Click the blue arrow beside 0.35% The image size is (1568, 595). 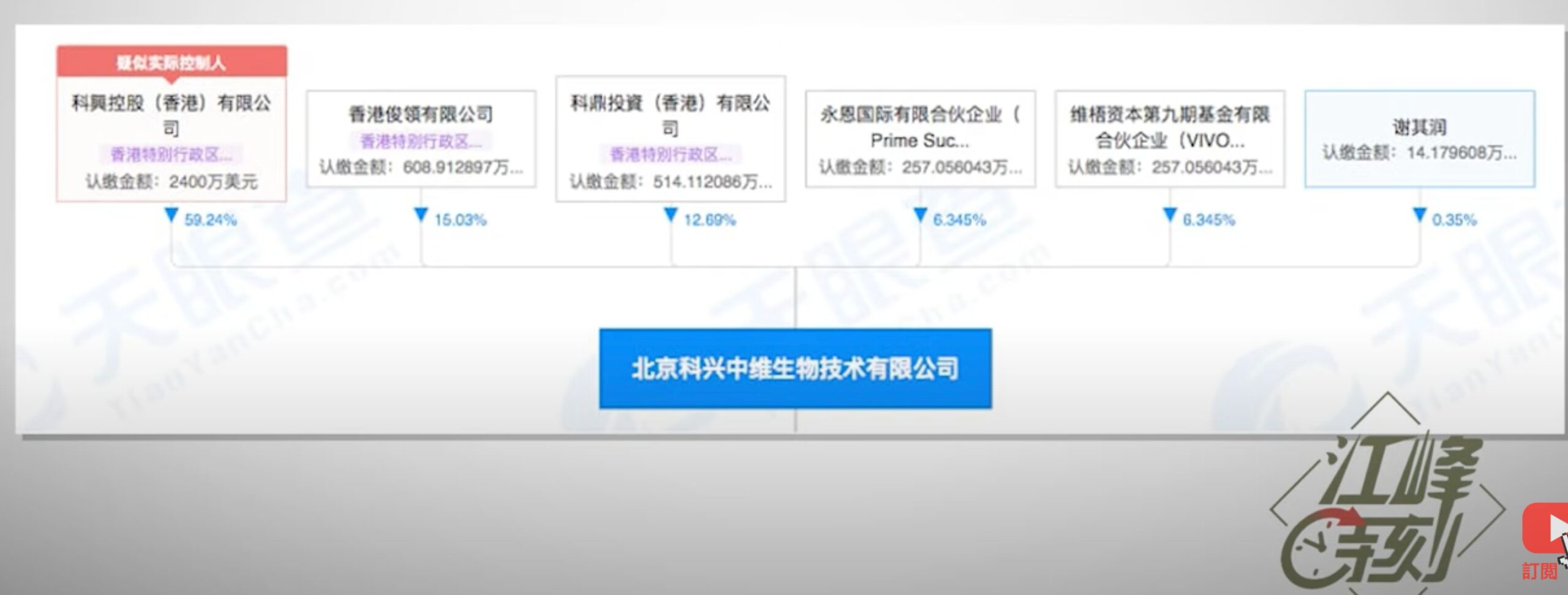(1419, 215)
